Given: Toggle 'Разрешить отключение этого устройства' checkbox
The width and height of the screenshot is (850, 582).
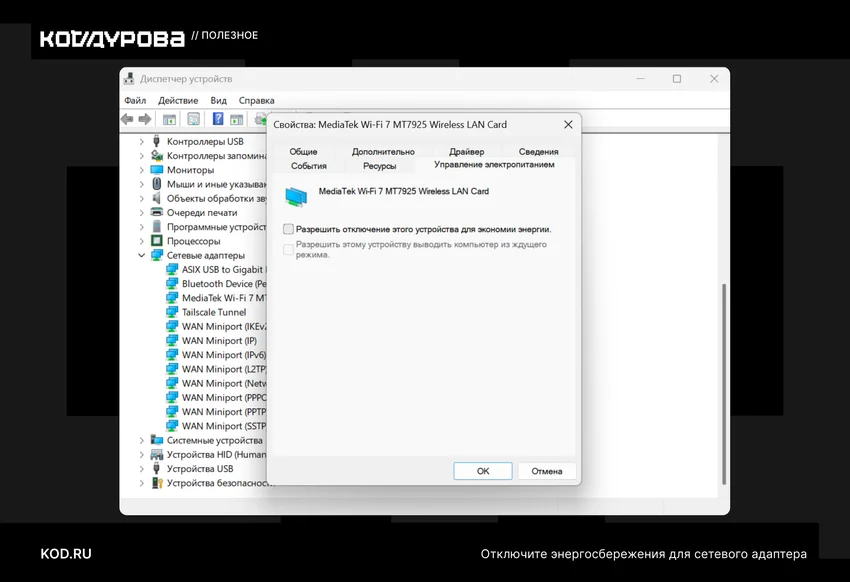Looking at the screenshot, I should tap(288, 229).
